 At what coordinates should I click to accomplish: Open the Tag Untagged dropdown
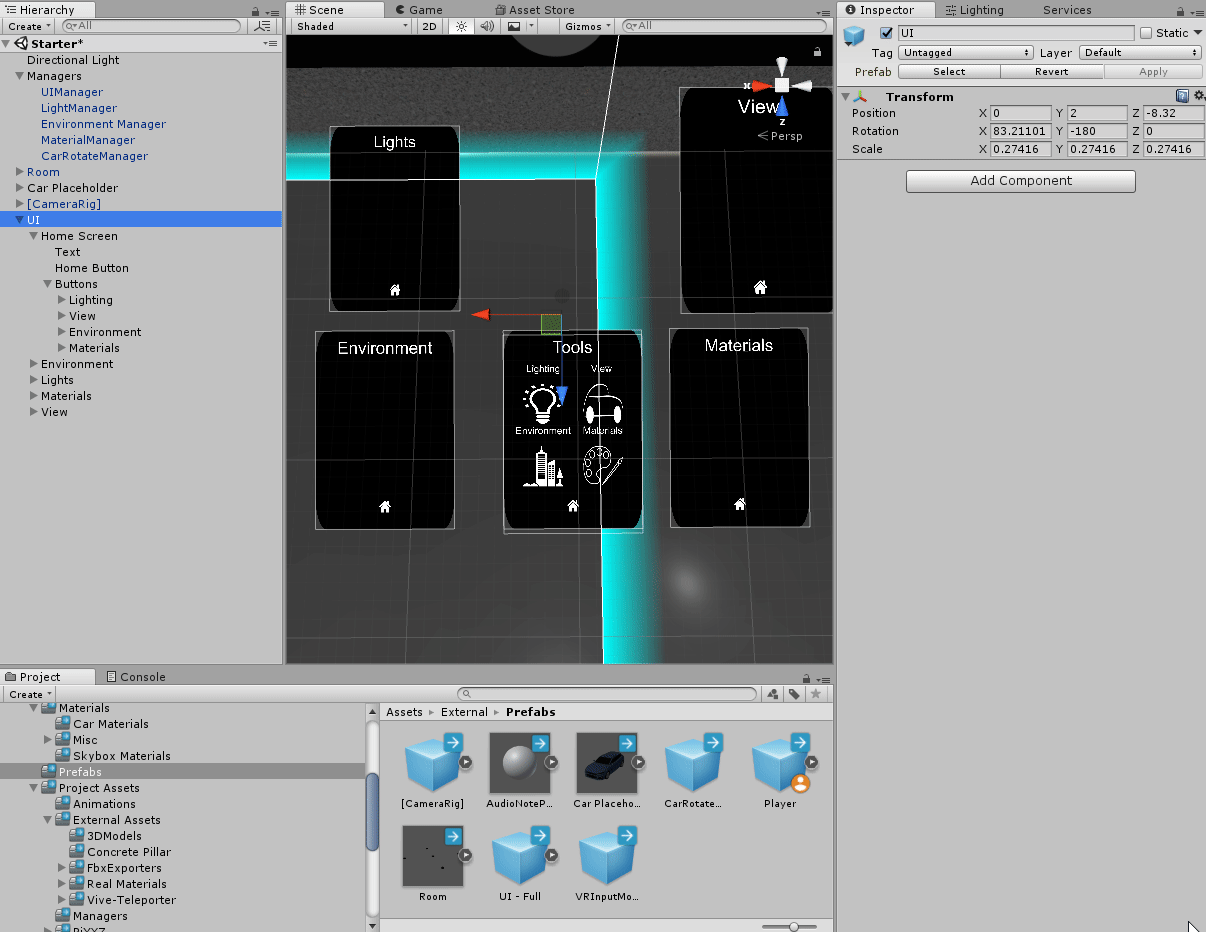pos(965,52)
